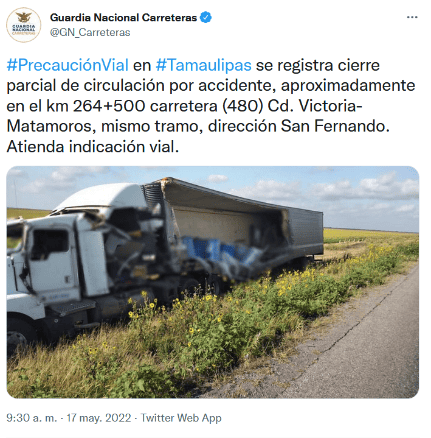Open the @GN_Carreteras handle link
431x438 pixels.
[x=90, y=33]
